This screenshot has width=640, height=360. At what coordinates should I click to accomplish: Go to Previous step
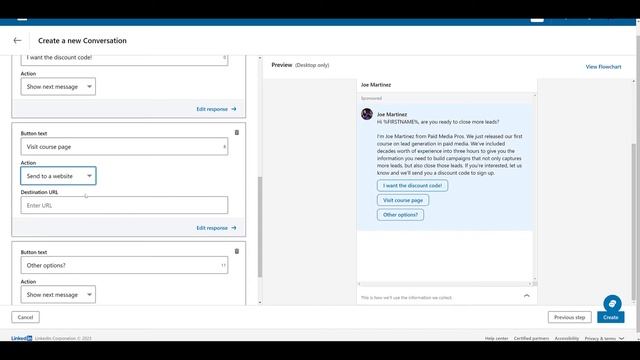point(569,317)
